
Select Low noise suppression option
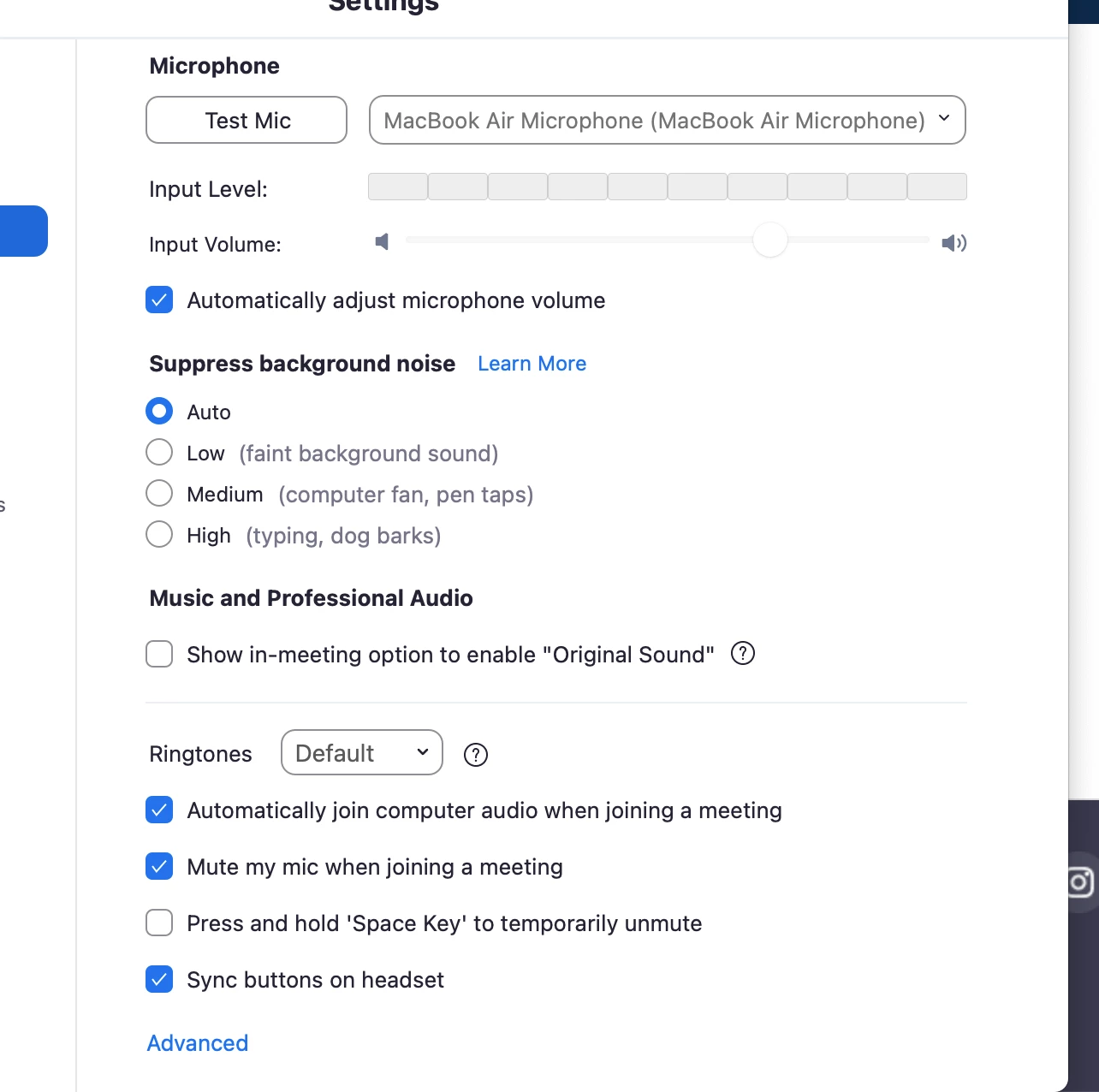159,452
